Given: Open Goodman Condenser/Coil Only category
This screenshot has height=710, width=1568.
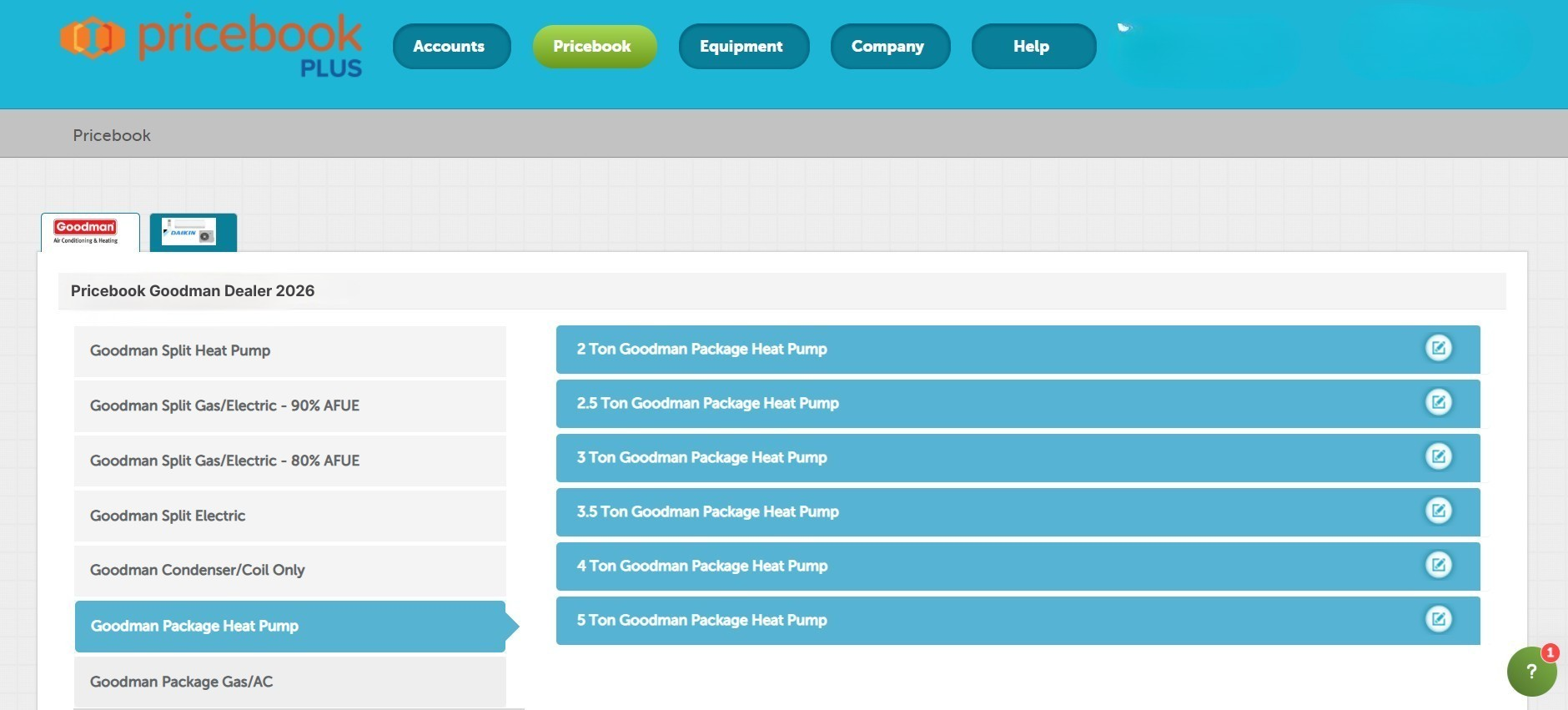Looking at the screenshot, I should (289, 570).
